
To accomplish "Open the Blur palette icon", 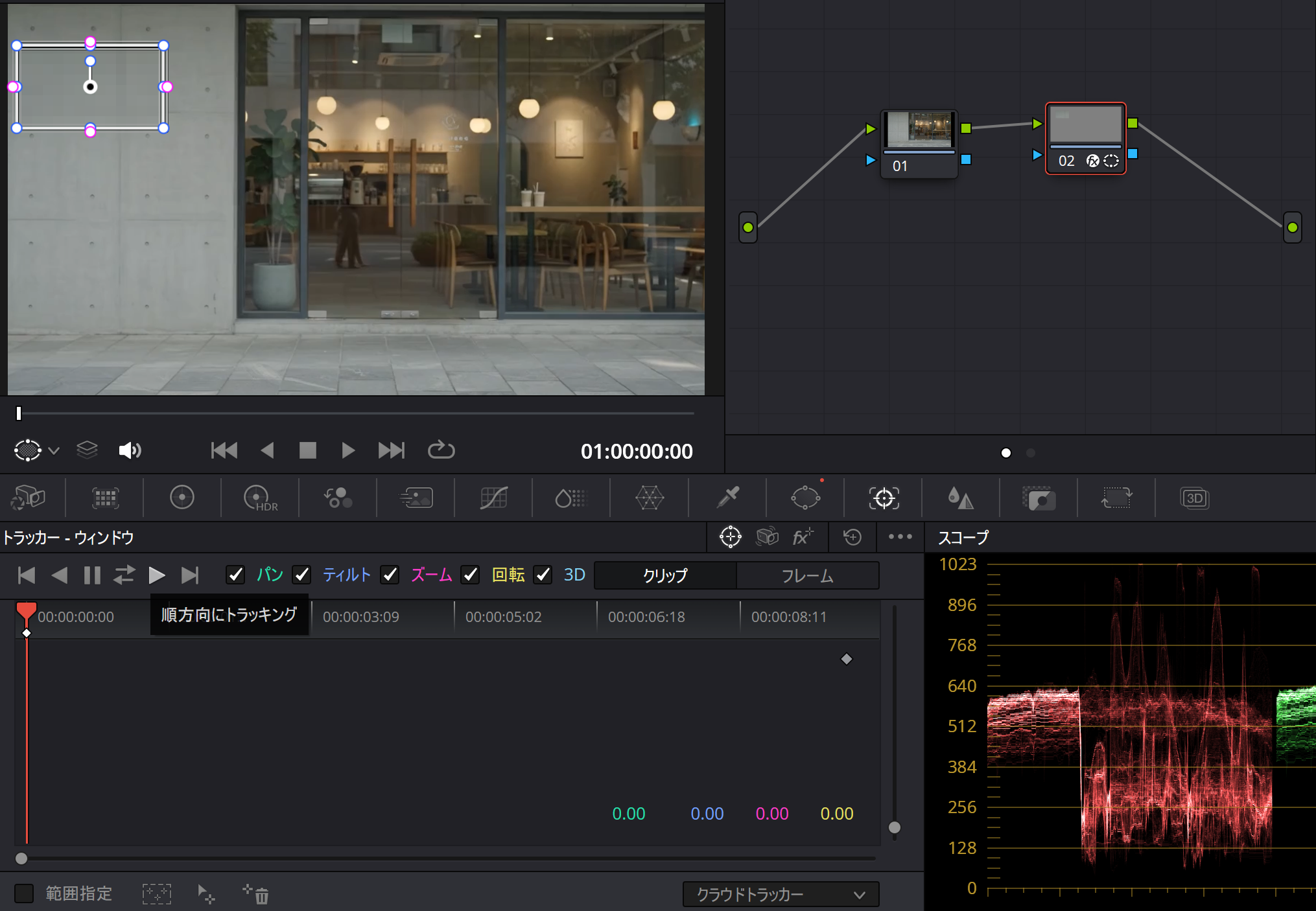I will click(961, 498).
